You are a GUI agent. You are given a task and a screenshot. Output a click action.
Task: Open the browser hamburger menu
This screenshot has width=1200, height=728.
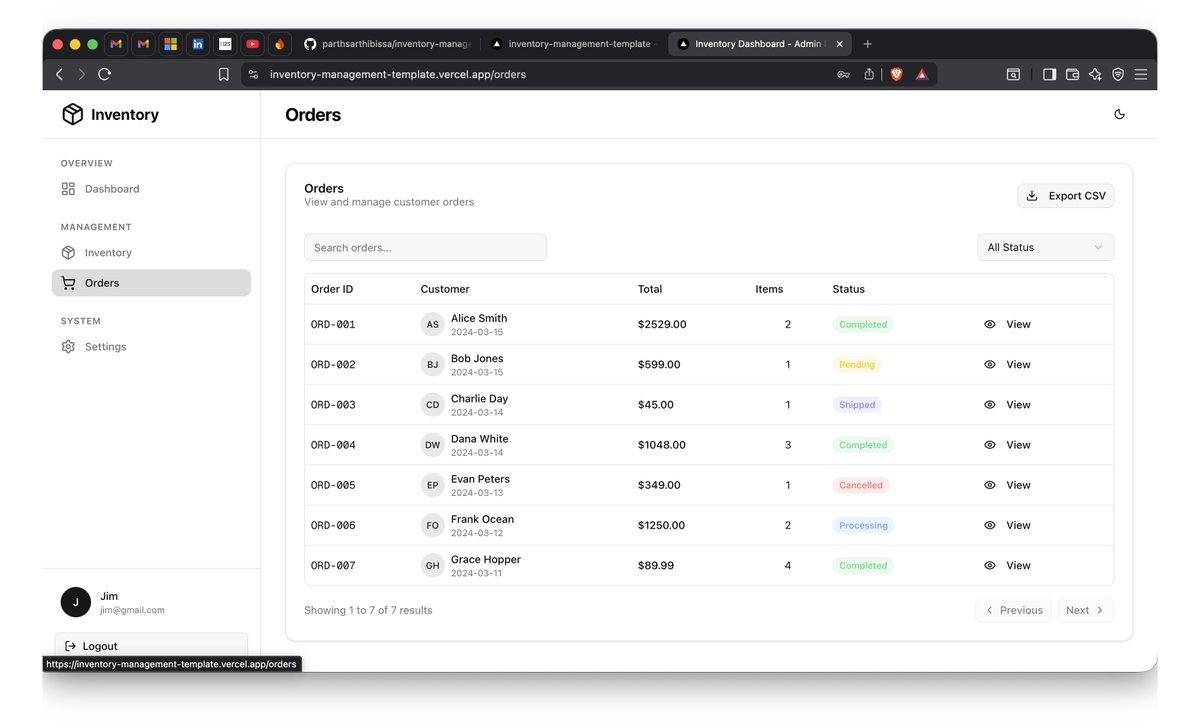[x=1141, y=74]
